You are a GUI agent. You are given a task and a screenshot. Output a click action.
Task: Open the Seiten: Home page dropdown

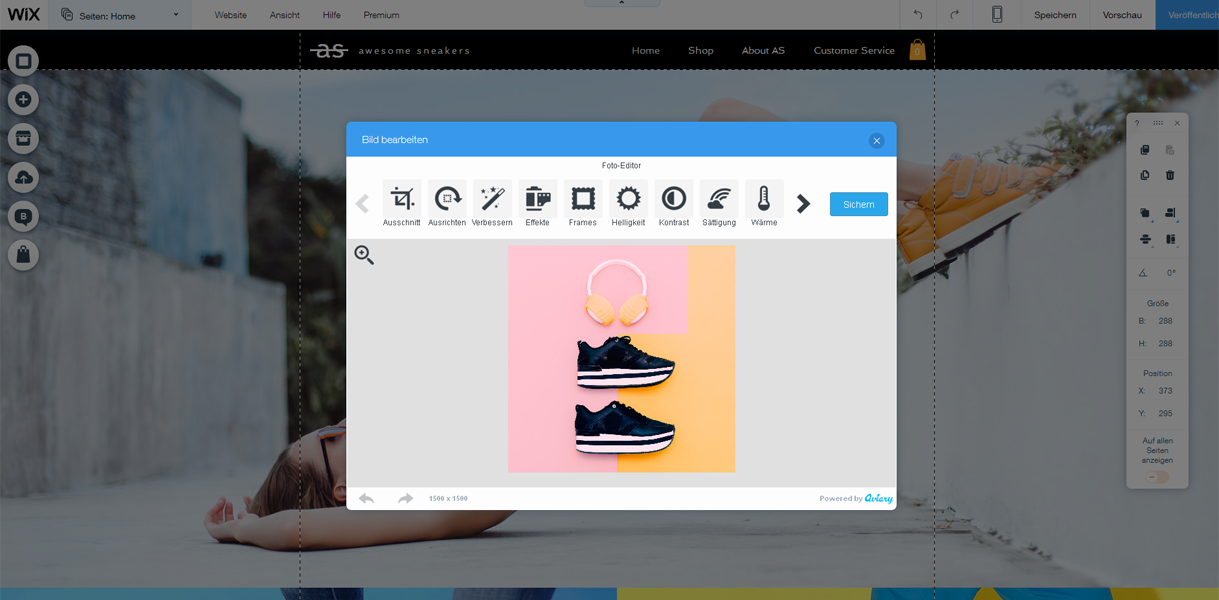121,15
